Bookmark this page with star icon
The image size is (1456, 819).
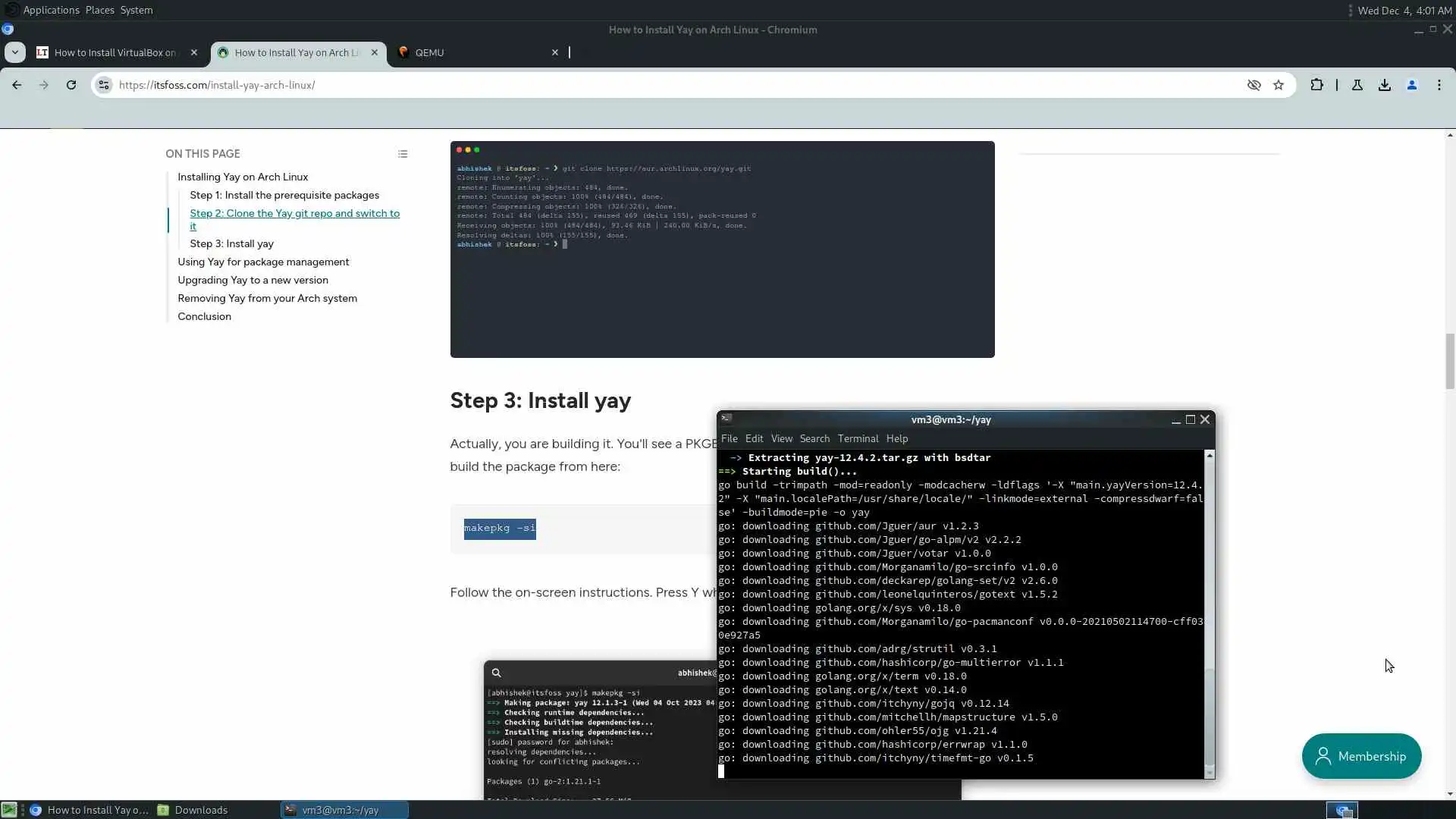pos(1279,85)
